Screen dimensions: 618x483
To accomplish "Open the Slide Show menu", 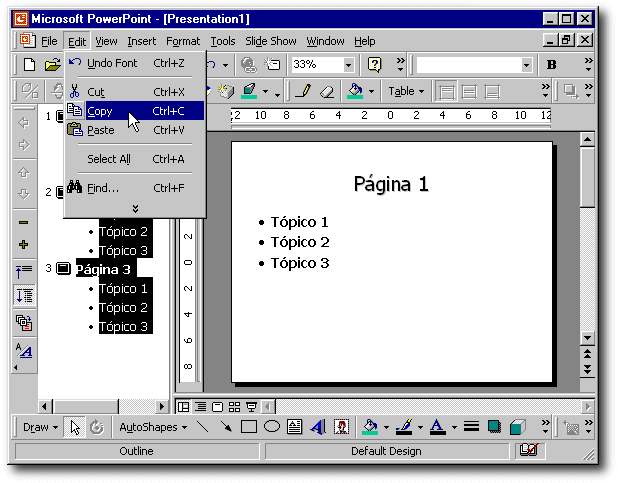I will (270, 41).
